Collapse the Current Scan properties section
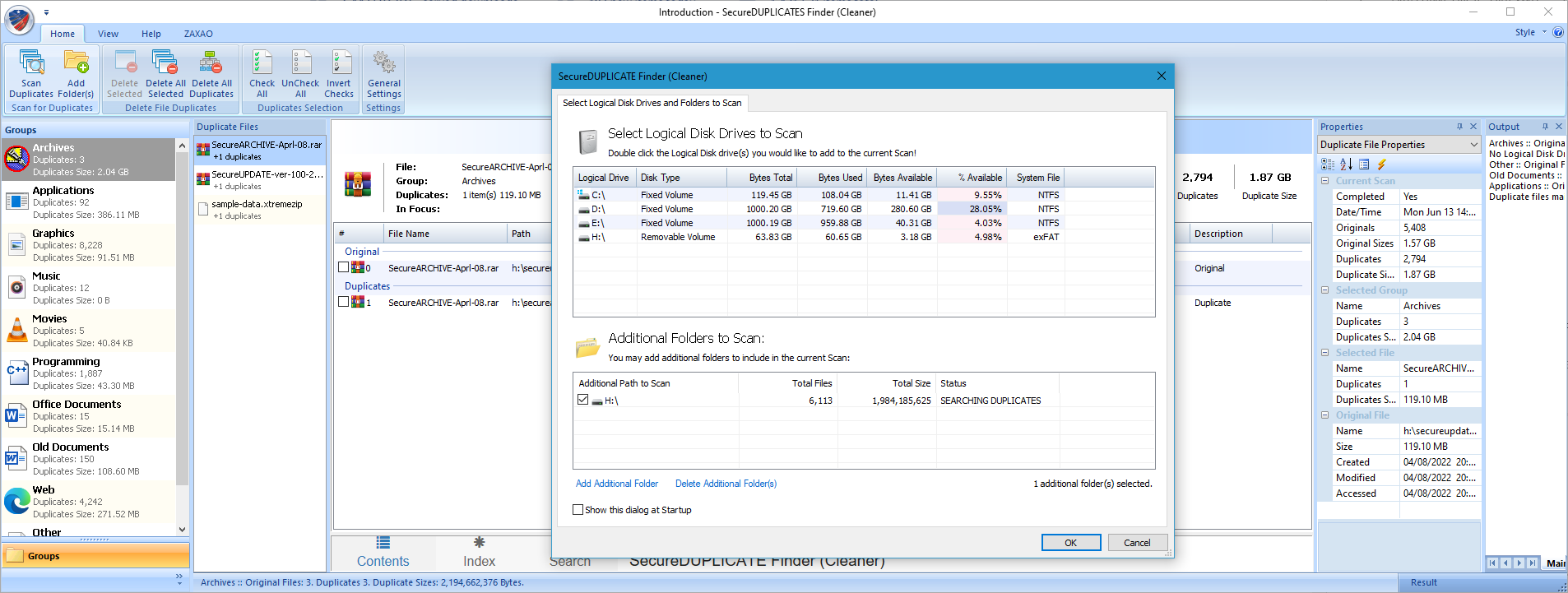Viewport: 1568px width, 593px height. tap(1325, 181)
